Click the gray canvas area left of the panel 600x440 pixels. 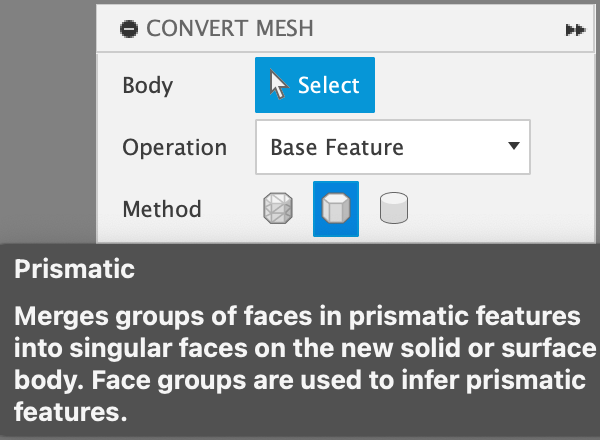pyautogui.click(x=45, y=120)
